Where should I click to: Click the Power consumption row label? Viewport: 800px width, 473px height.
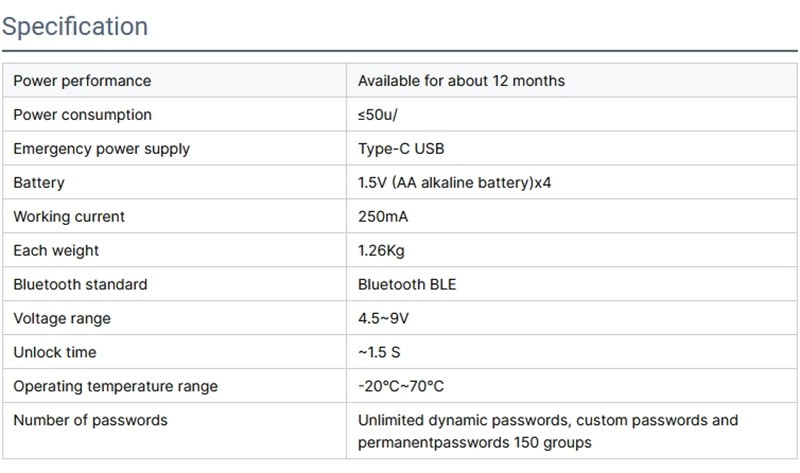click(x=82, y=115)
